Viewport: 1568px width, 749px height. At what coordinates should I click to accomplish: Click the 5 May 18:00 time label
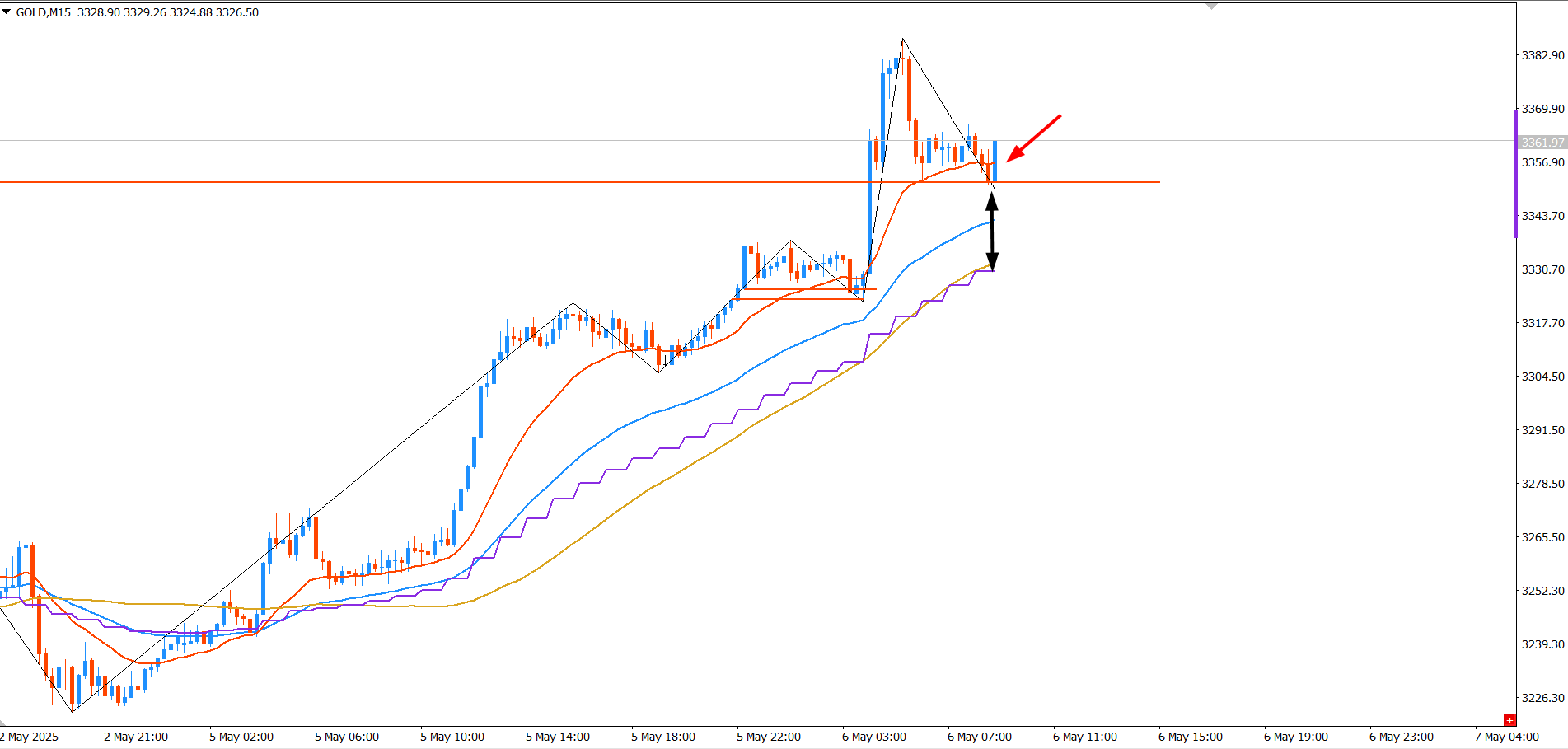coord(663,737)
